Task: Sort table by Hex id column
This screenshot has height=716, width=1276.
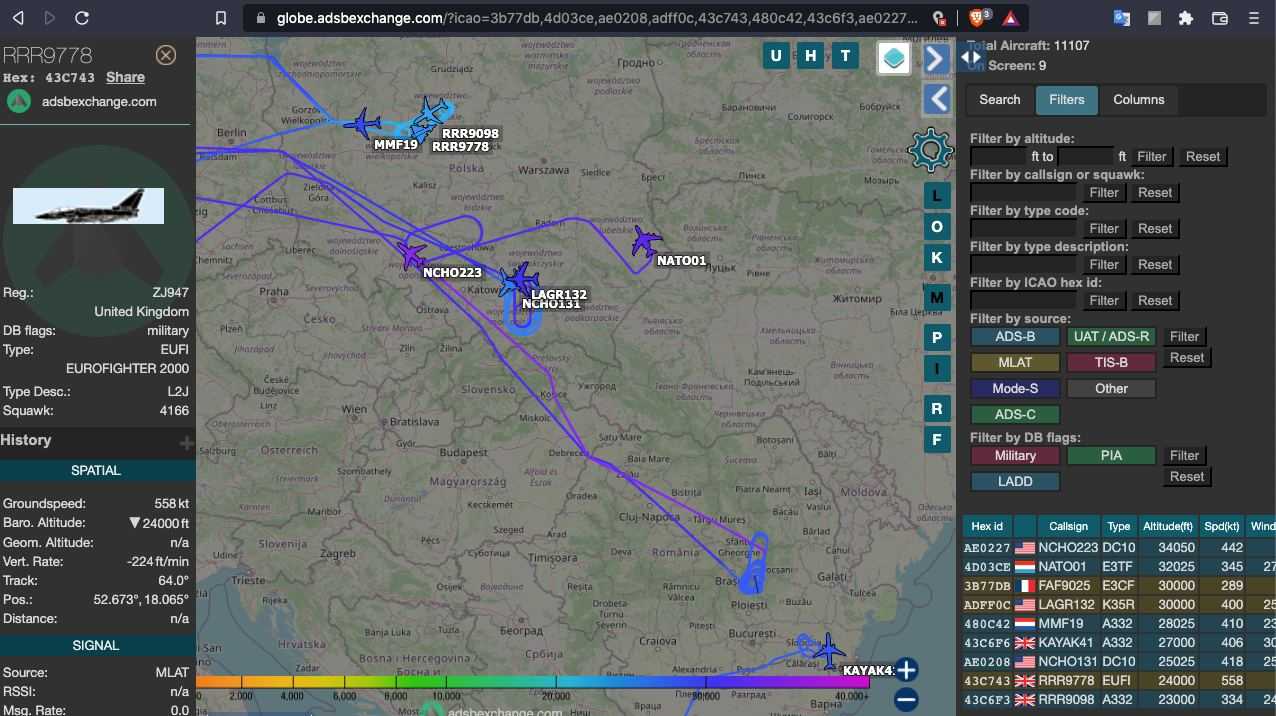Action: tap(987, 526)
